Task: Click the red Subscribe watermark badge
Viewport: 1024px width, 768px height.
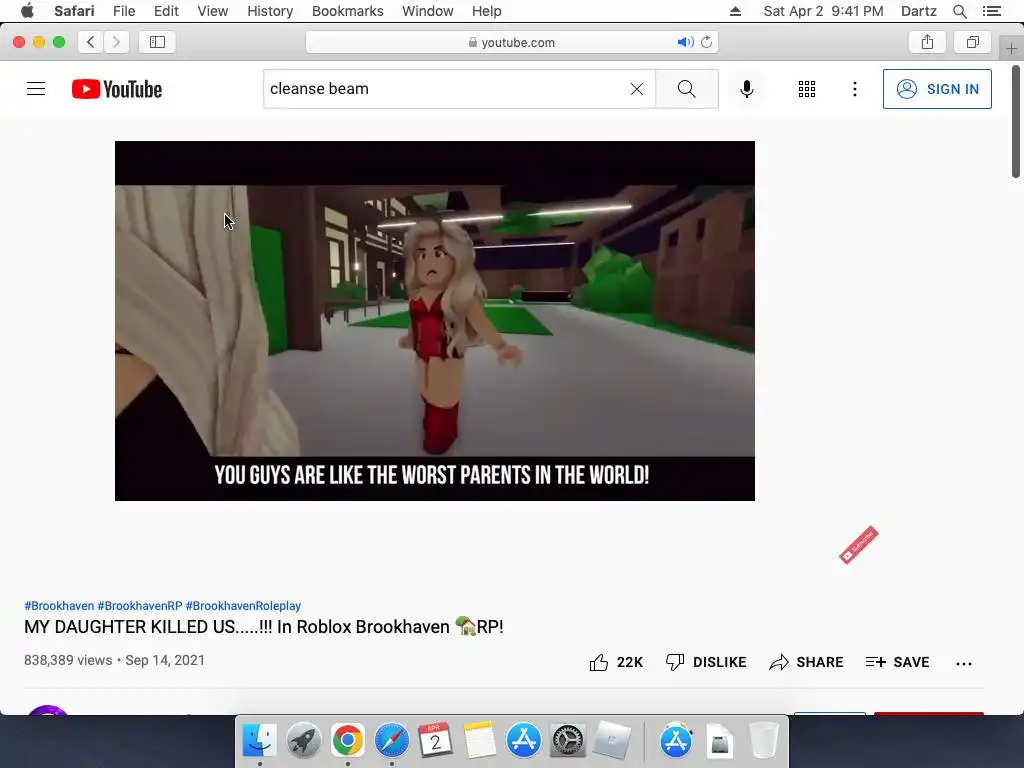Action: (x=859, y=545)
